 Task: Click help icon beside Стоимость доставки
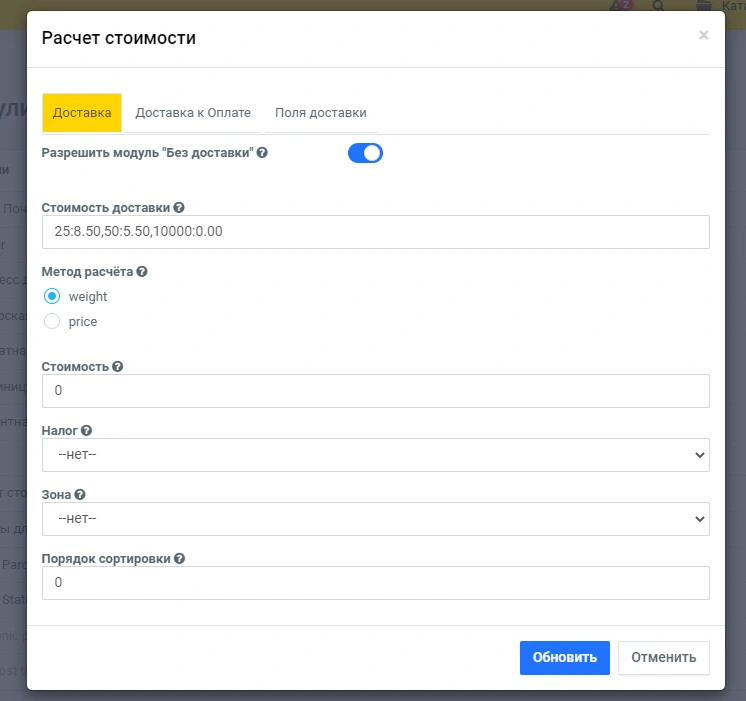click(x=179, y=207)
